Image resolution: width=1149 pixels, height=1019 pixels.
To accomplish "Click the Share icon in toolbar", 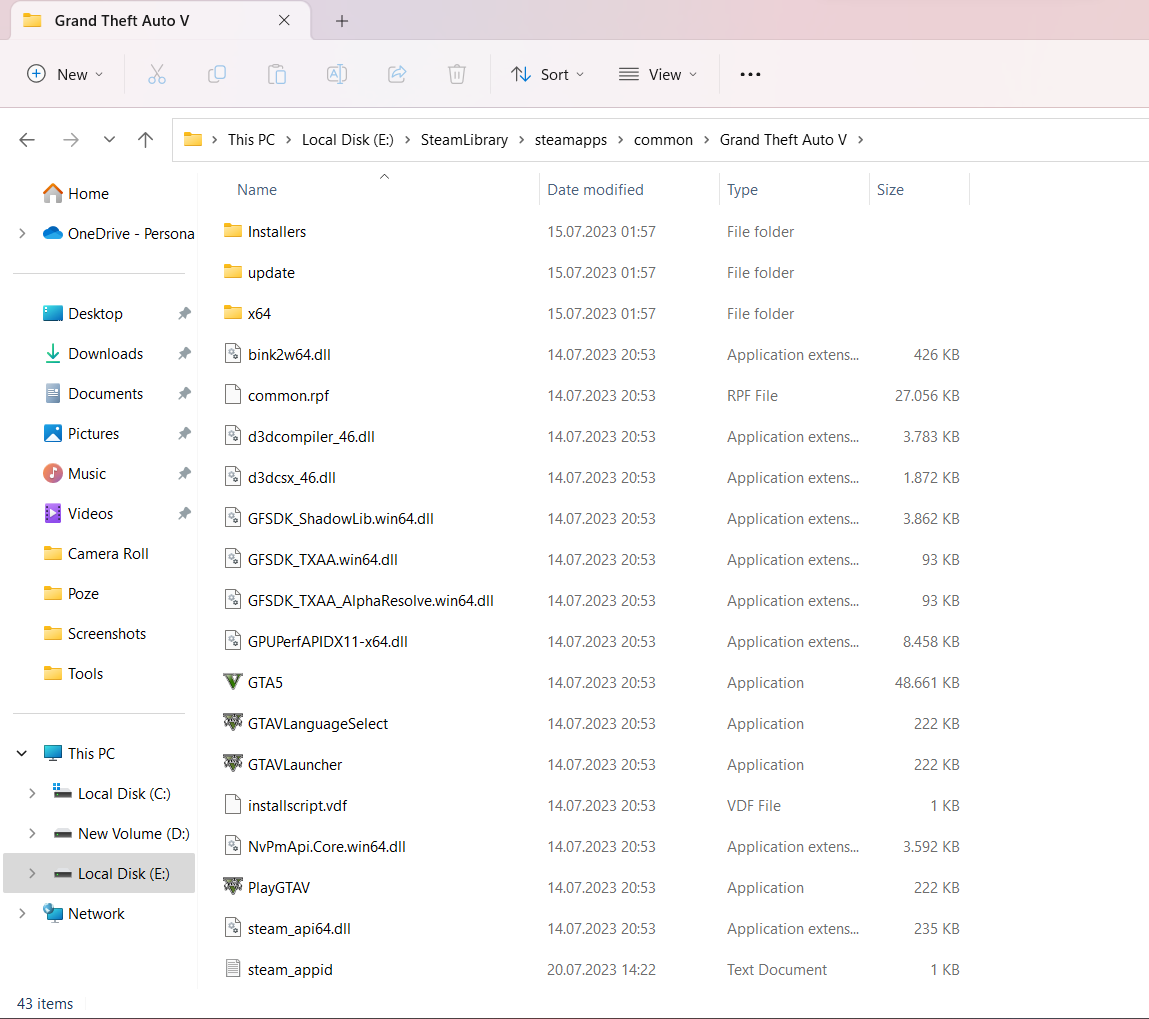I will pos(397,74).
